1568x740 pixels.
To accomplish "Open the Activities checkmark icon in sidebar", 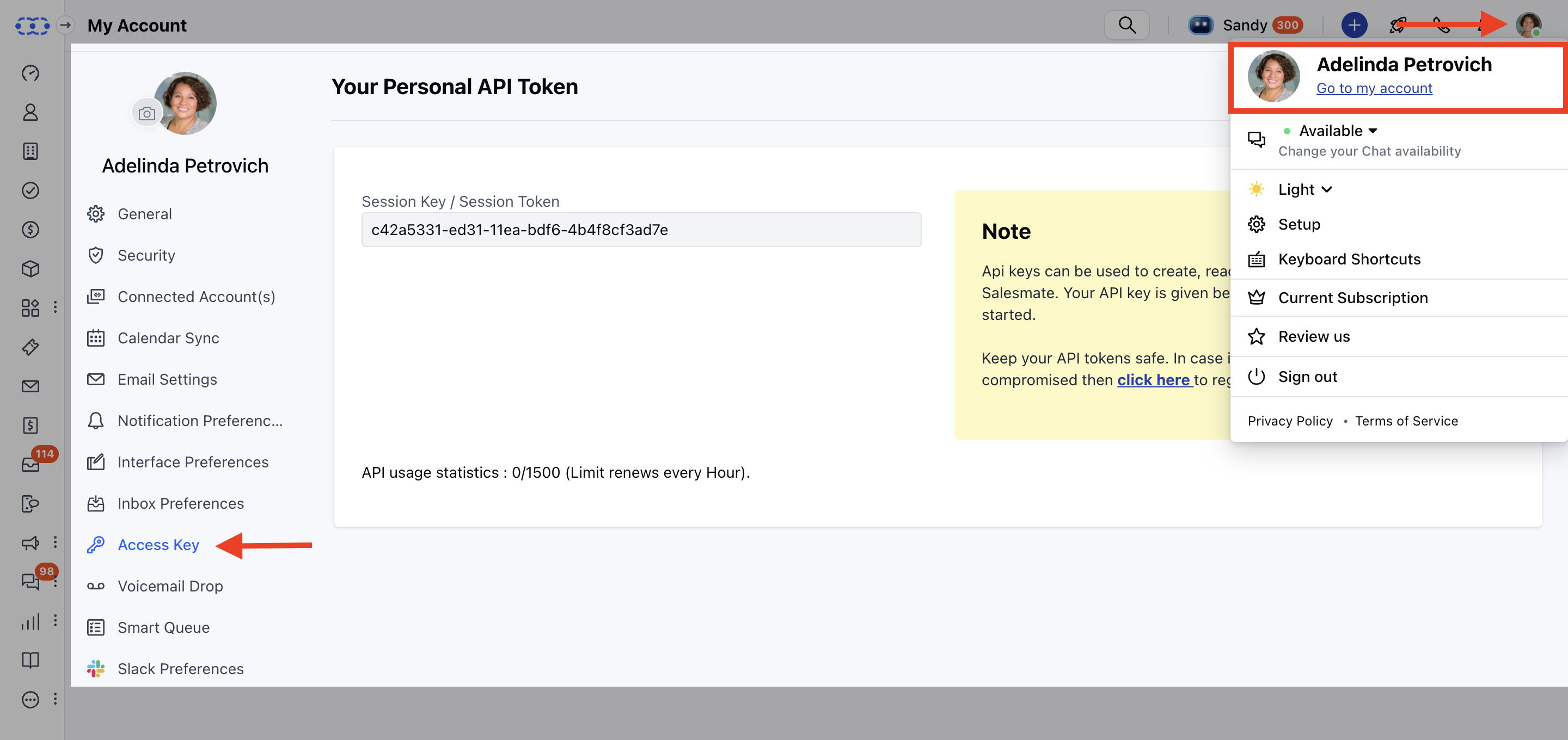I will click(30, 190).
